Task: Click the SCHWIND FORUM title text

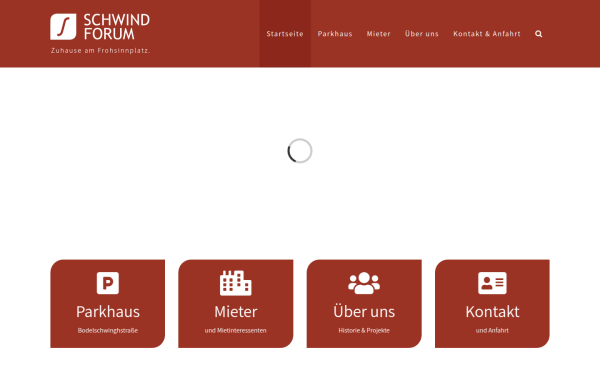Action: (117, 27)
